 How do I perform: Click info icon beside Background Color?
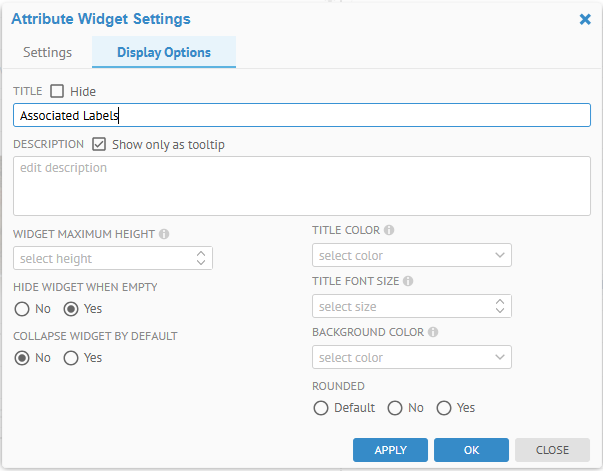[432, 332]
